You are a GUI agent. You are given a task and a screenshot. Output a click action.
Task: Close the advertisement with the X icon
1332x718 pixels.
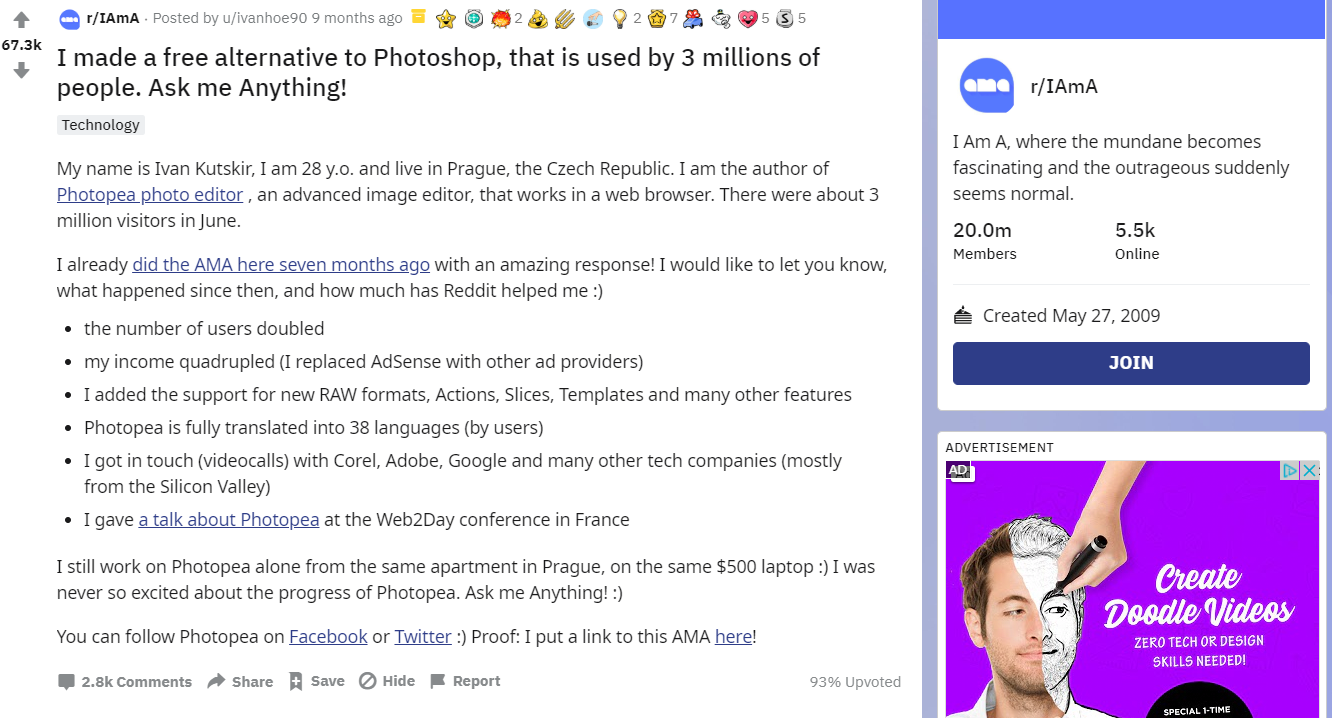[1309, 470]
